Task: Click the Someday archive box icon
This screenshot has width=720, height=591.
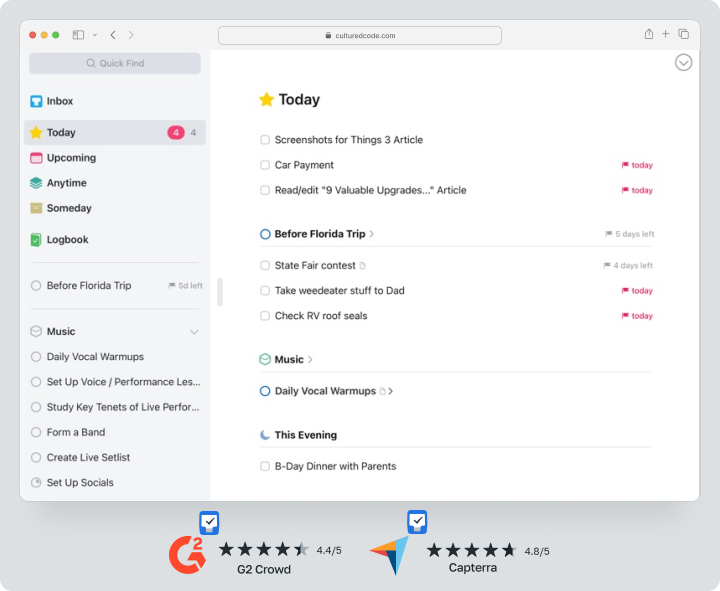Action: [x=36, y=208]
